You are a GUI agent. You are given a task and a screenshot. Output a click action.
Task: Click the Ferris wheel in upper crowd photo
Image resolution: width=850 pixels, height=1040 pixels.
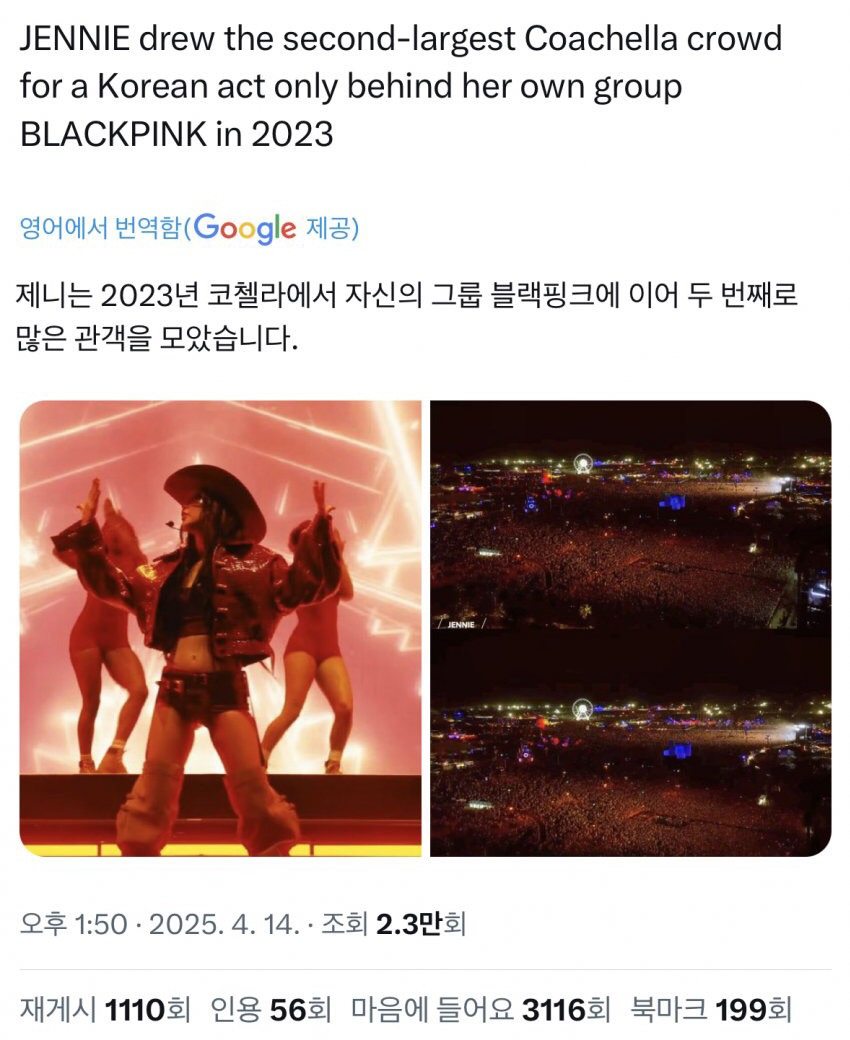pyautogui.click(x=583, y=462)
